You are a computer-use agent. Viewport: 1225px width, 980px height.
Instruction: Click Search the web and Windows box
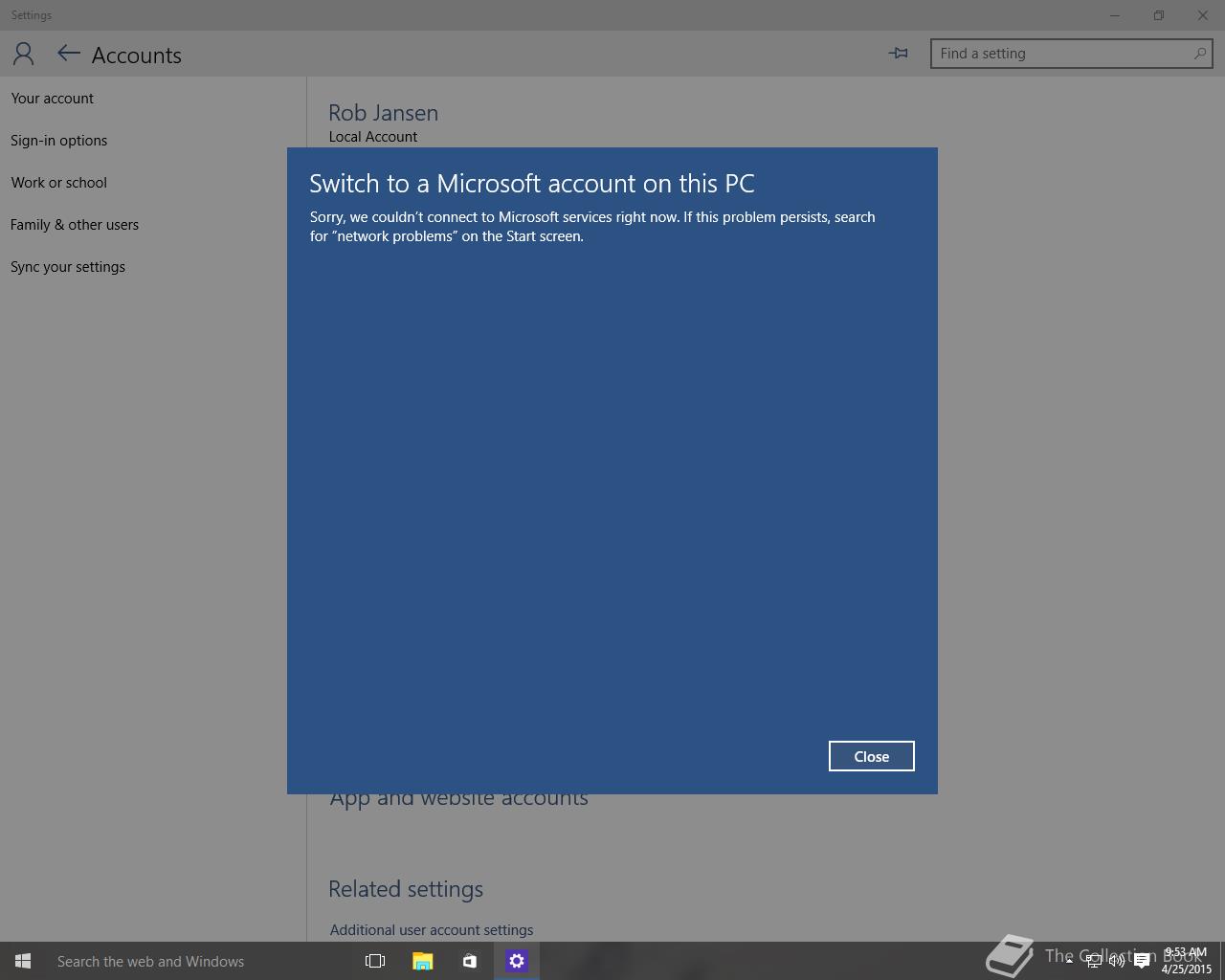pyautogui.click(x=198, y=961)
